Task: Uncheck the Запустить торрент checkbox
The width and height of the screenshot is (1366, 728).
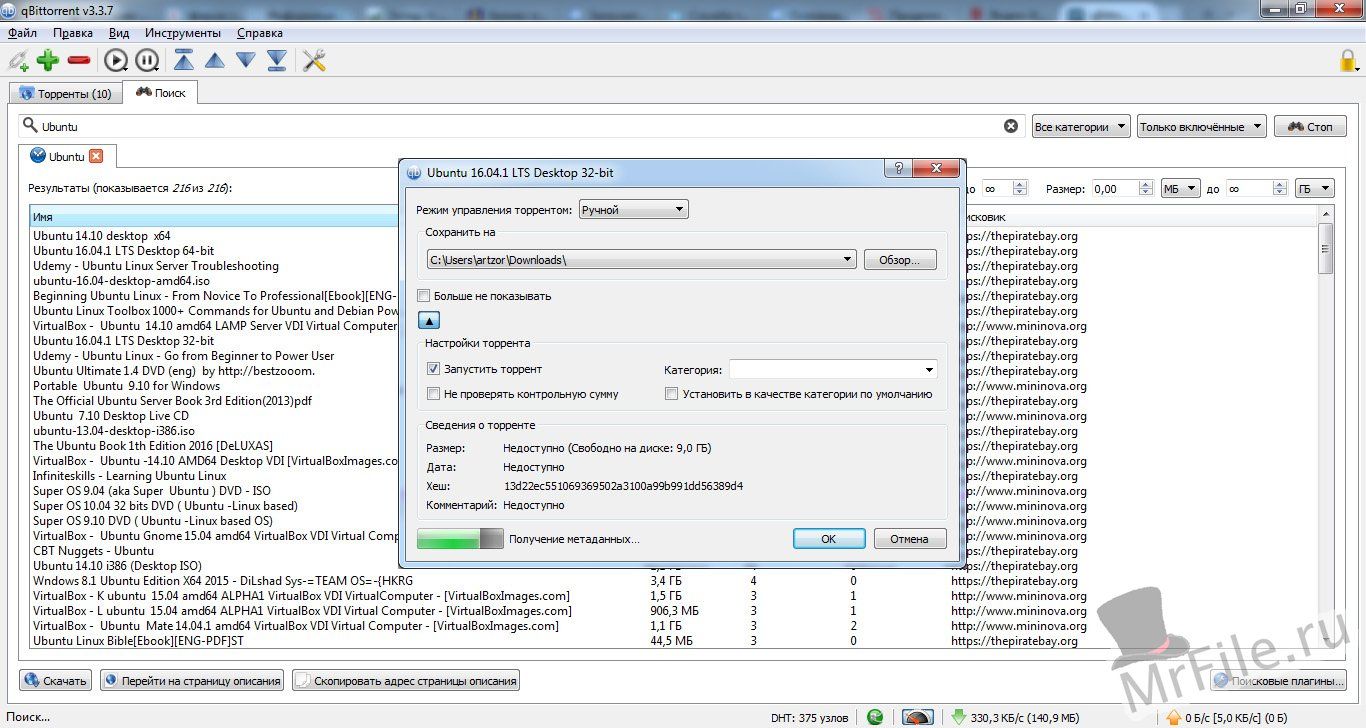Action: click(x=434, y=369)
